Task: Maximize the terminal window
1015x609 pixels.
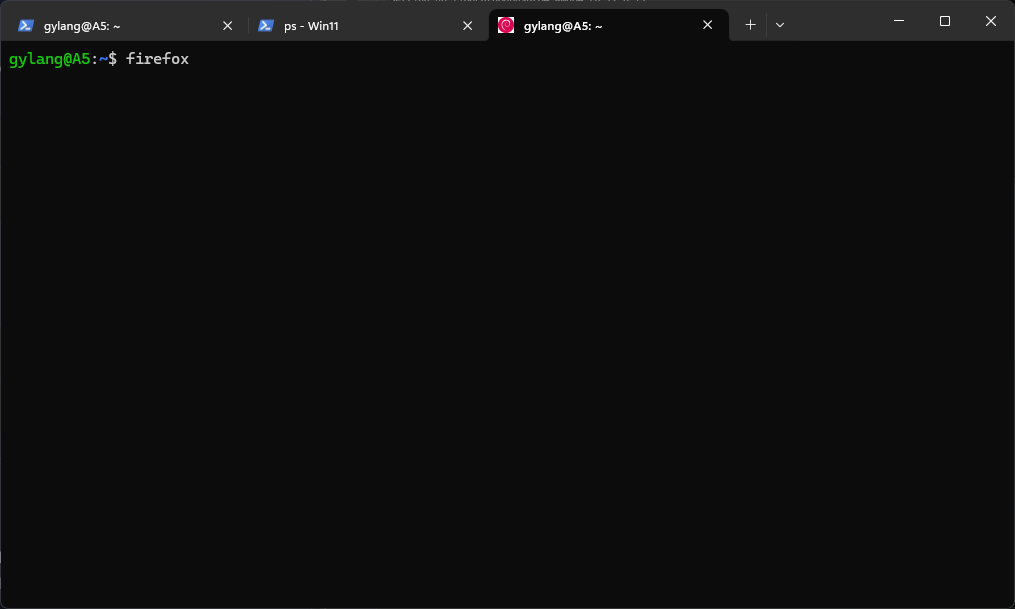Action: 945,21
